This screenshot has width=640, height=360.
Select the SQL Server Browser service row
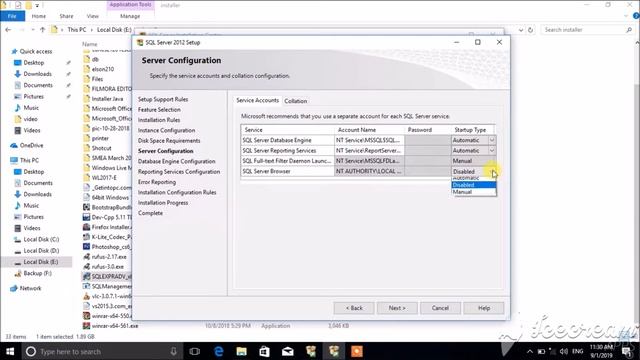tap(287, 171)
